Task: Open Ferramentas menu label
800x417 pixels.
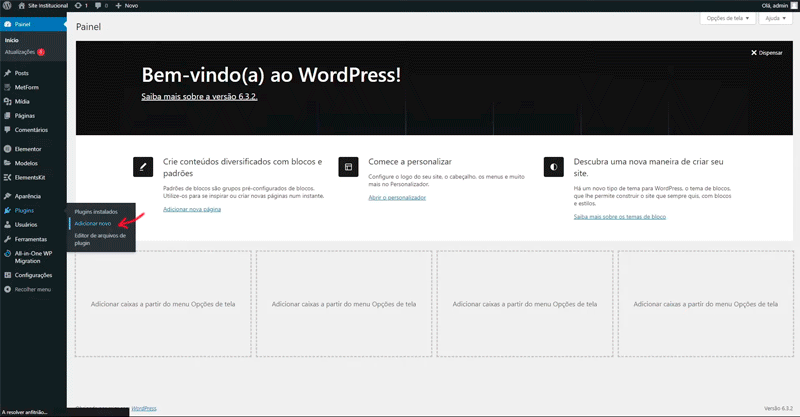Action: tap(31, 239)
